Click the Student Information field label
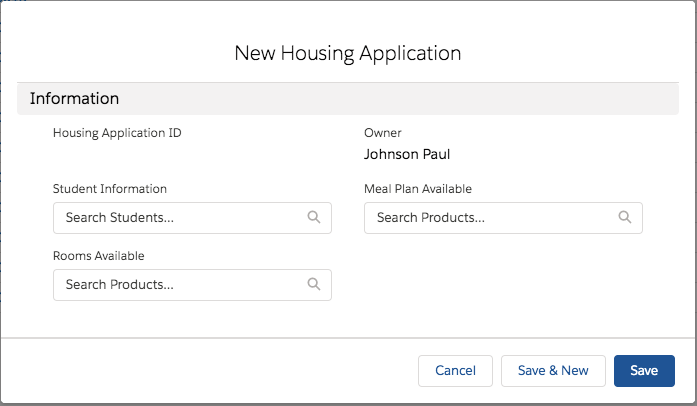 tap(110, 188)
